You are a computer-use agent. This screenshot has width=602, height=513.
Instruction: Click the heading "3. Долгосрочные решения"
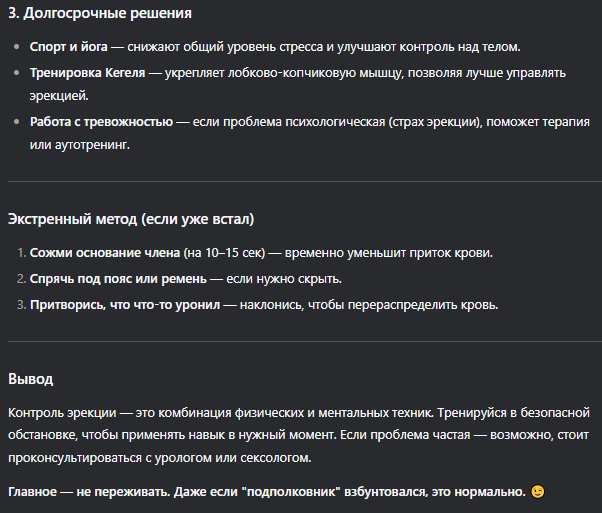click(x=100, y=13)
